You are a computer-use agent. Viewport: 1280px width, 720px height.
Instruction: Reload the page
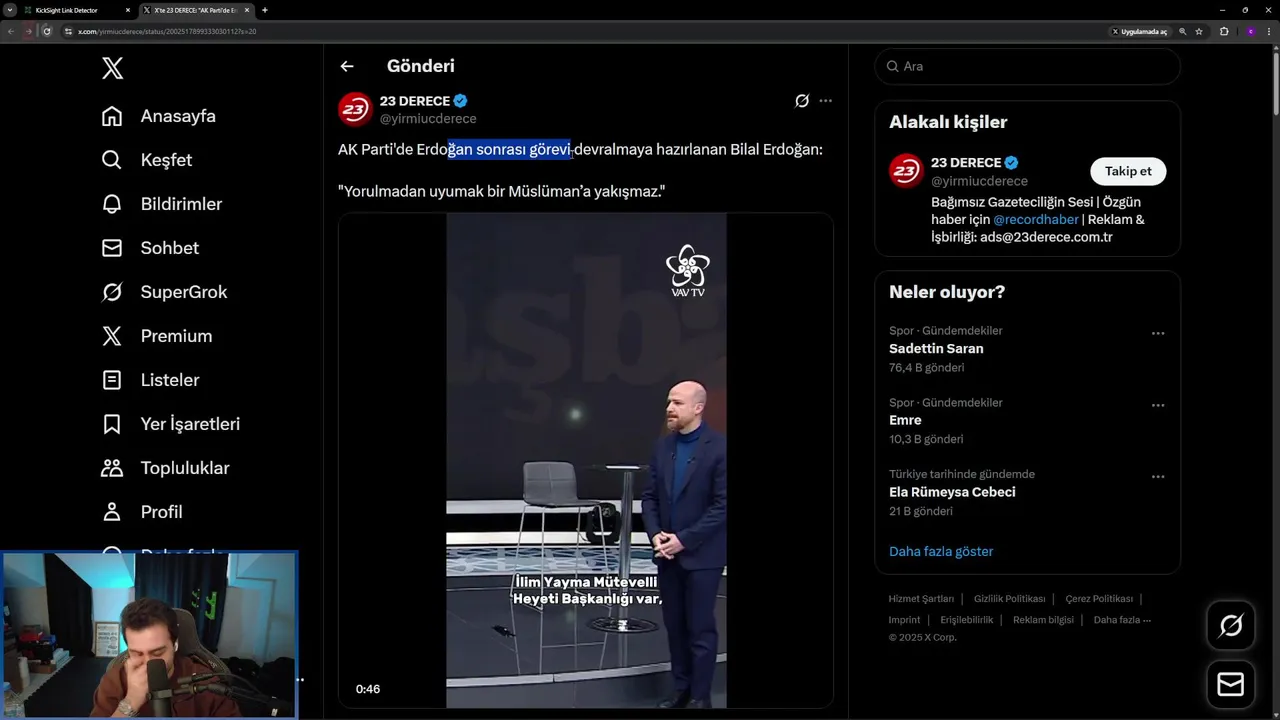(47, 31)
